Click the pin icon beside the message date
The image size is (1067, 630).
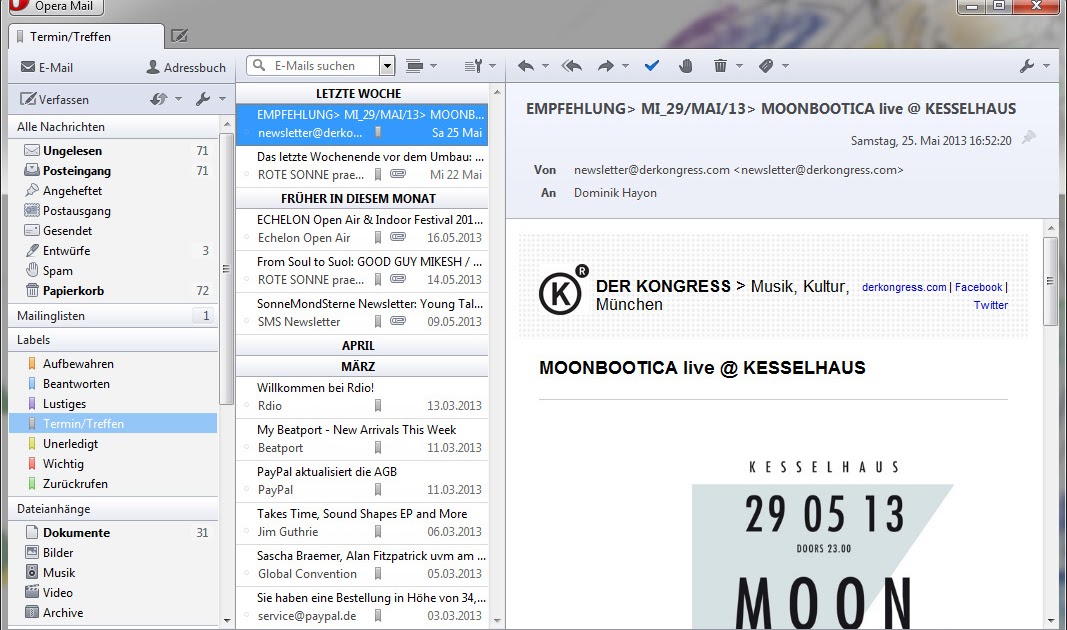[x=1029, y=137]
